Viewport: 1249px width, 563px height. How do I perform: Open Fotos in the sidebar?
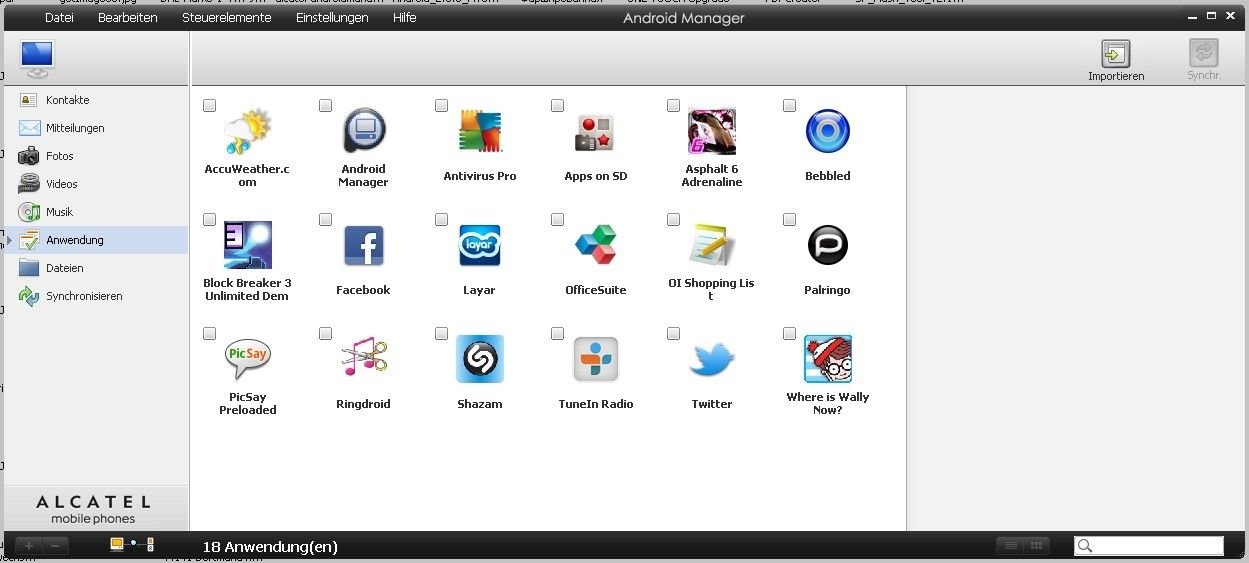[x=96, y=156]
